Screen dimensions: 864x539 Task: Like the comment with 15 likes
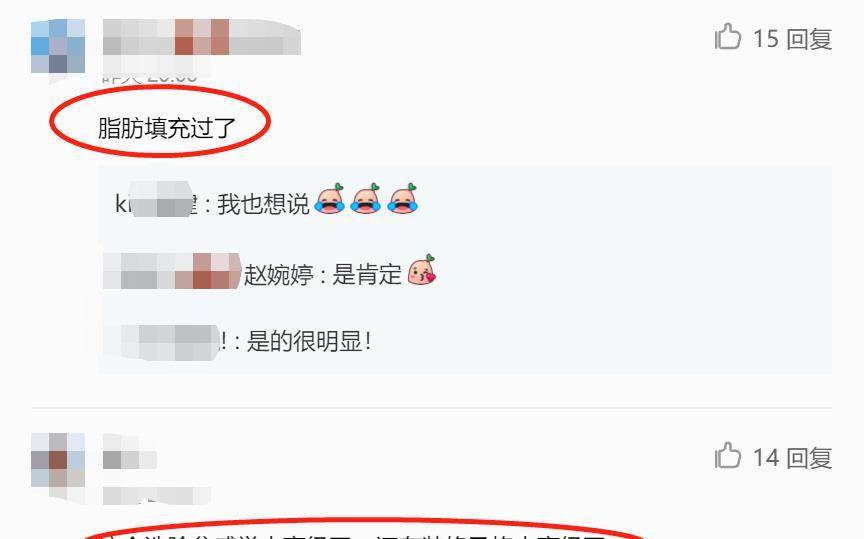pyautogui.click(x=727, y=37)
